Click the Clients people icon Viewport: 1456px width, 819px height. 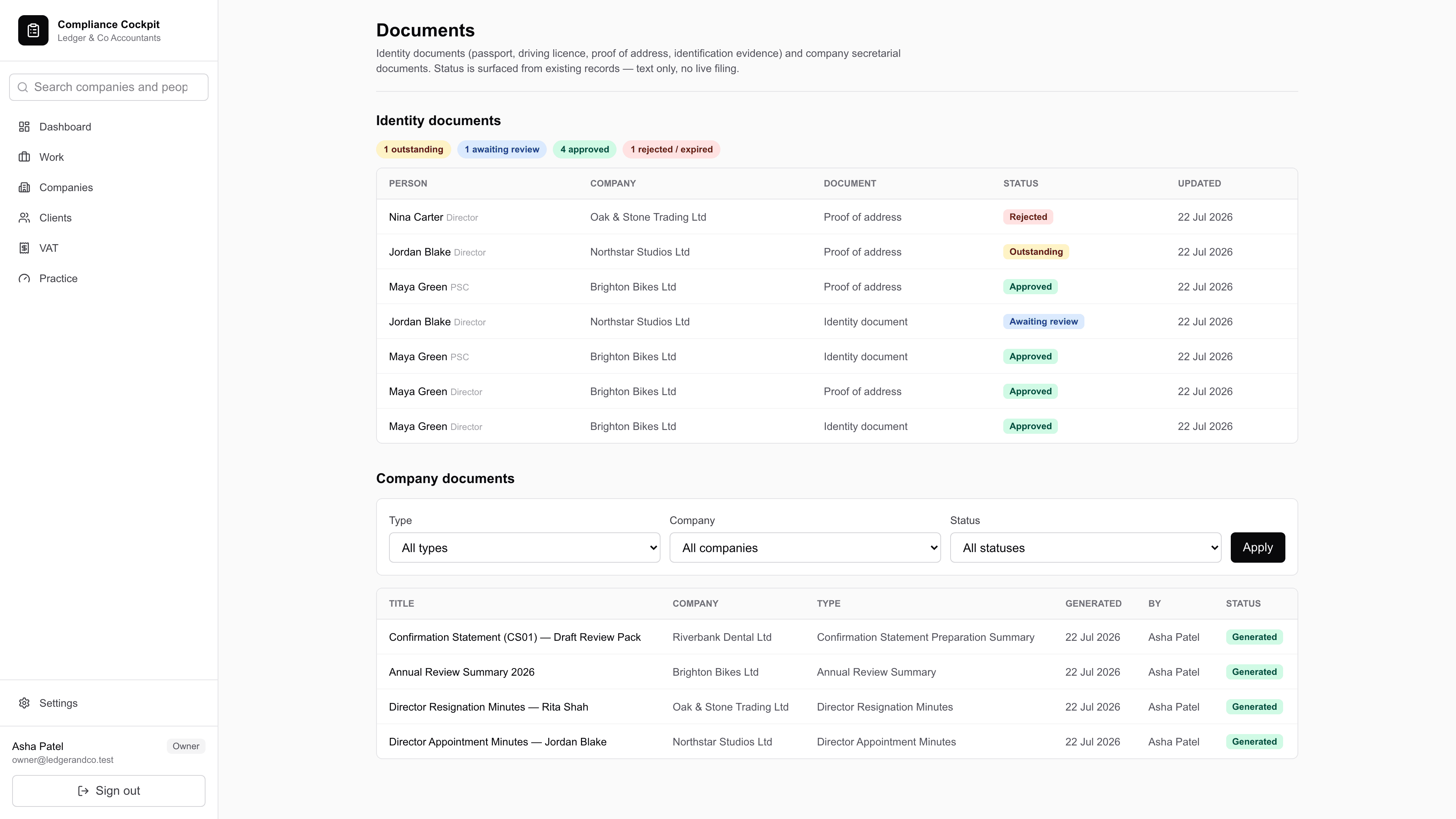(24, 218)
